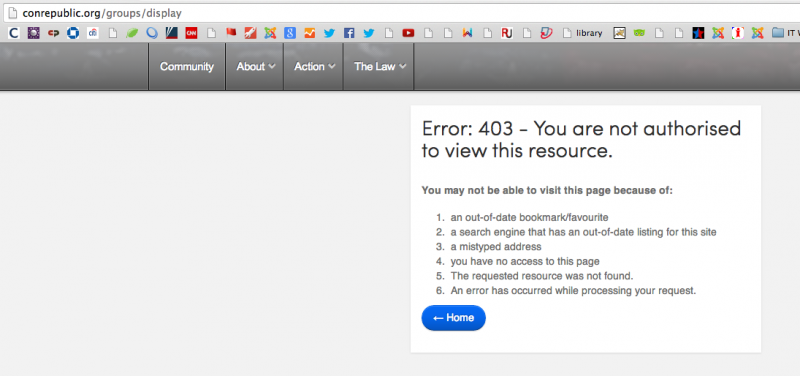Open the dark blue striped bookmark before CNN

(172, 33)
